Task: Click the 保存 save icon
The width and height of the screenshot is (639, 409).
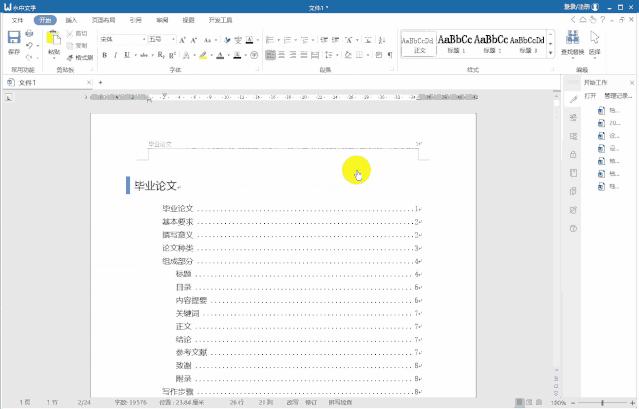Action: click(x=14, y=37)
